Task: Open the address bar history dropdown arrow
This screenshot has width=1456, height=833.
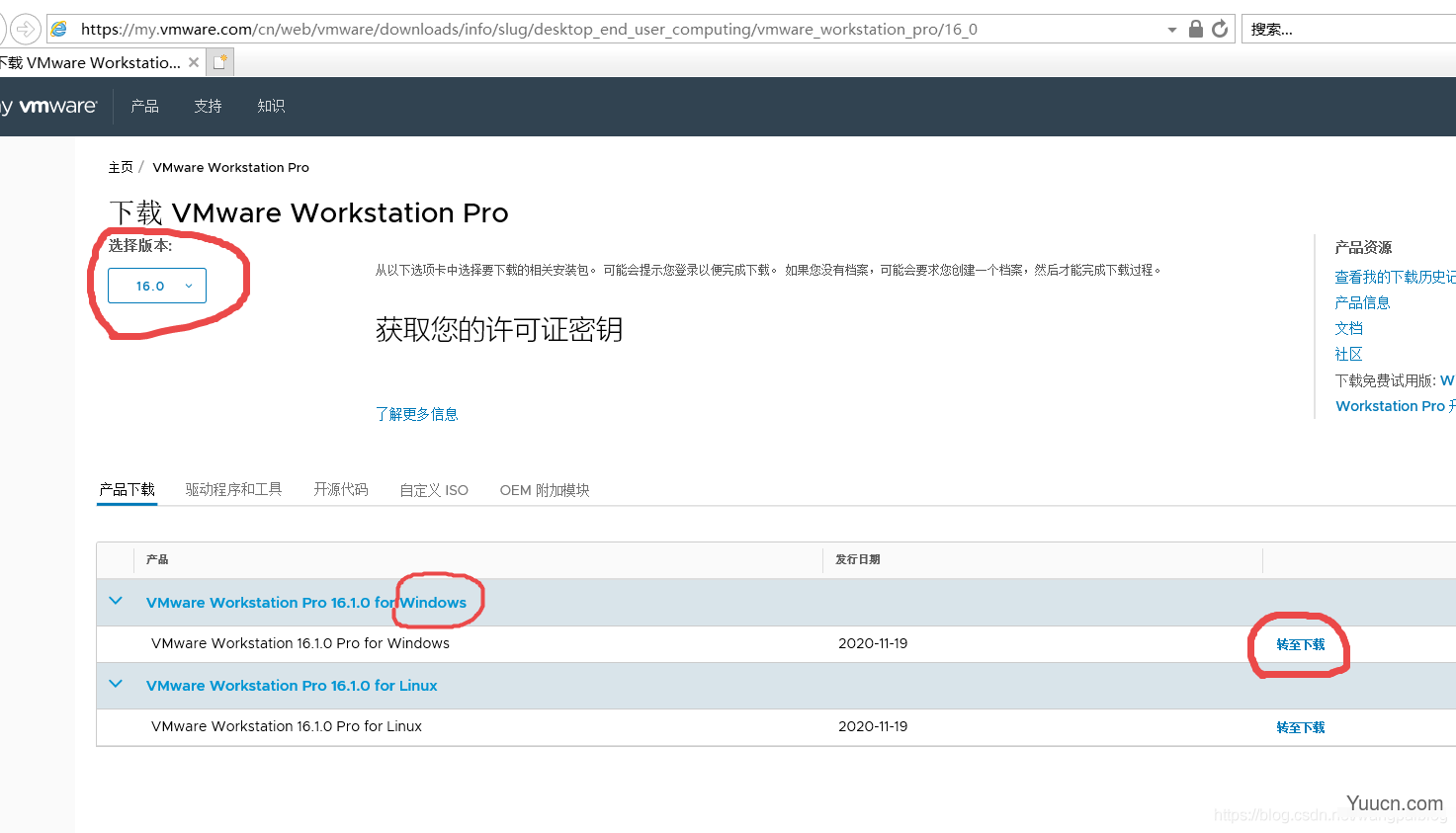Action: click(1172, 30)
